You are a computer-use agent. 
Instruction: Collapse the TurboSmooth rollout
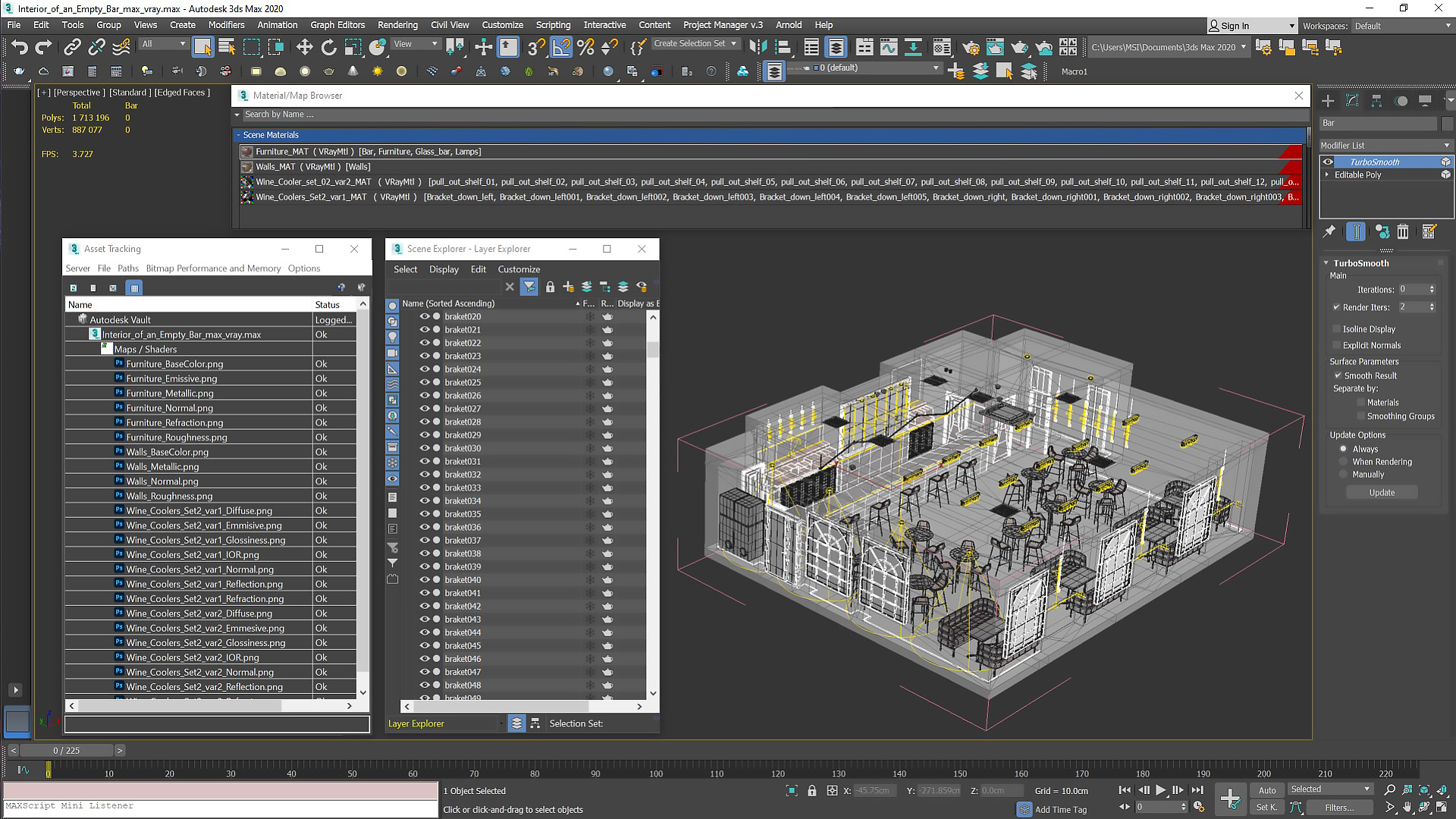(x=1326, y=263)
